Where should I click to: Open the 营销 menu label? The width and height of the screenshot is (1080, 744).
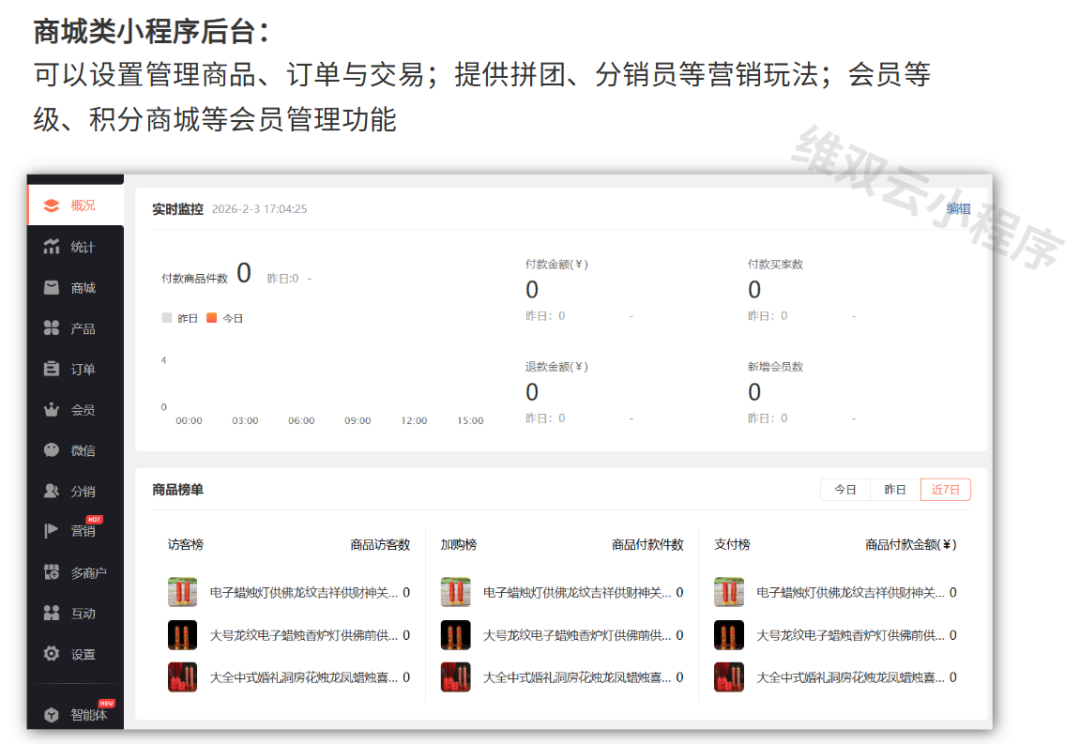83,531
